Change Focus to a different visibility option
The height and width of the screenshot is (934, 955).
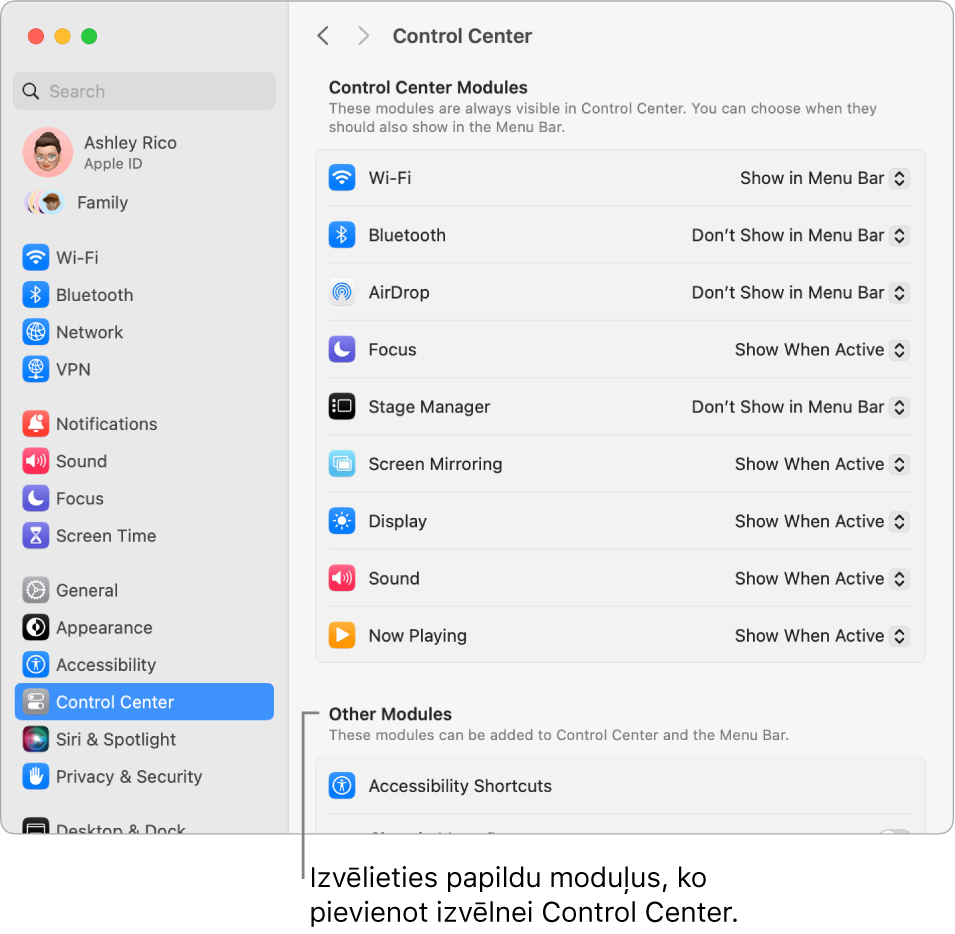pos(820,350)
